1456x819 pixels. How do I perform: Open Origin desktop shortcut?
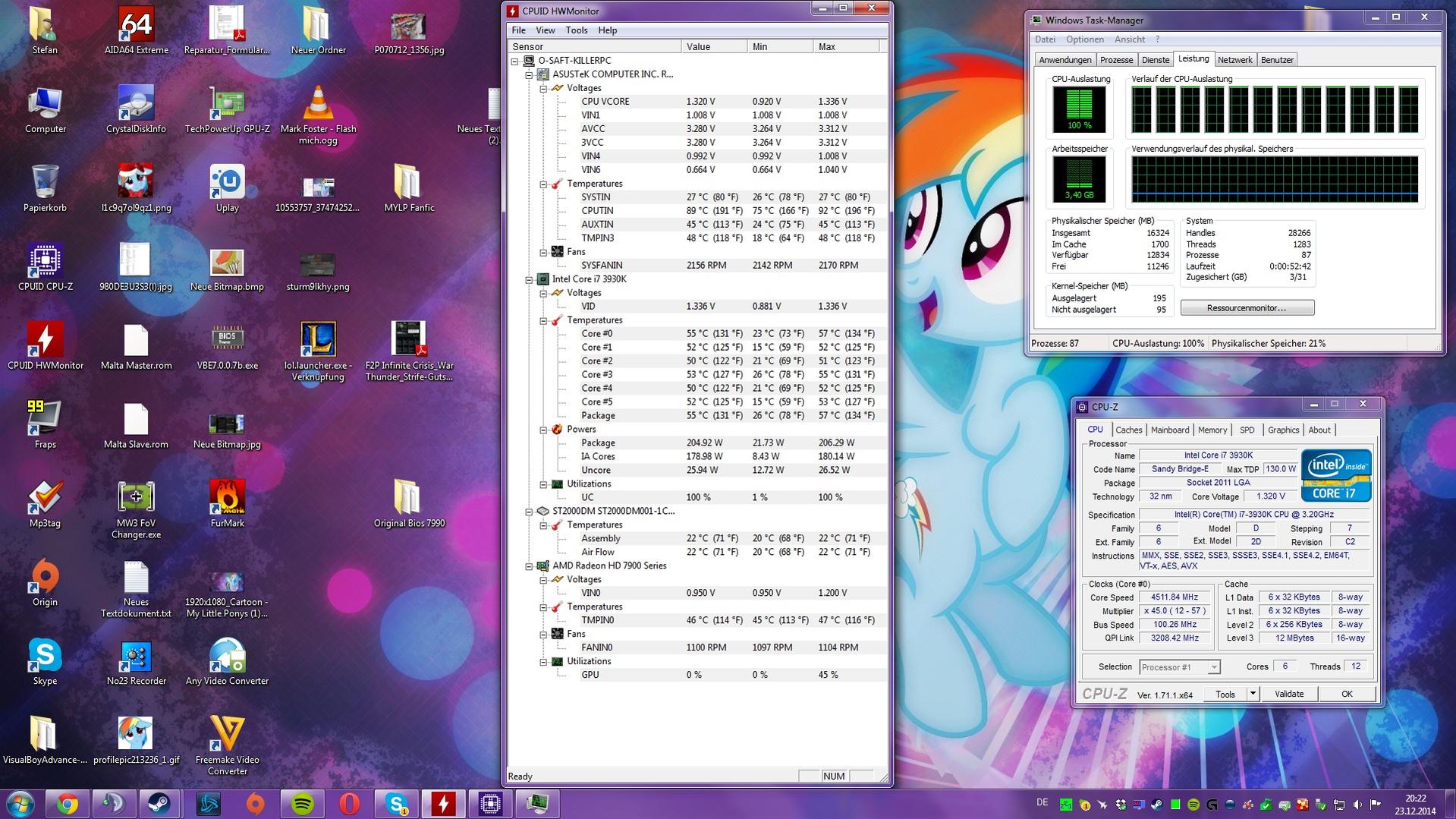[46, 583]
